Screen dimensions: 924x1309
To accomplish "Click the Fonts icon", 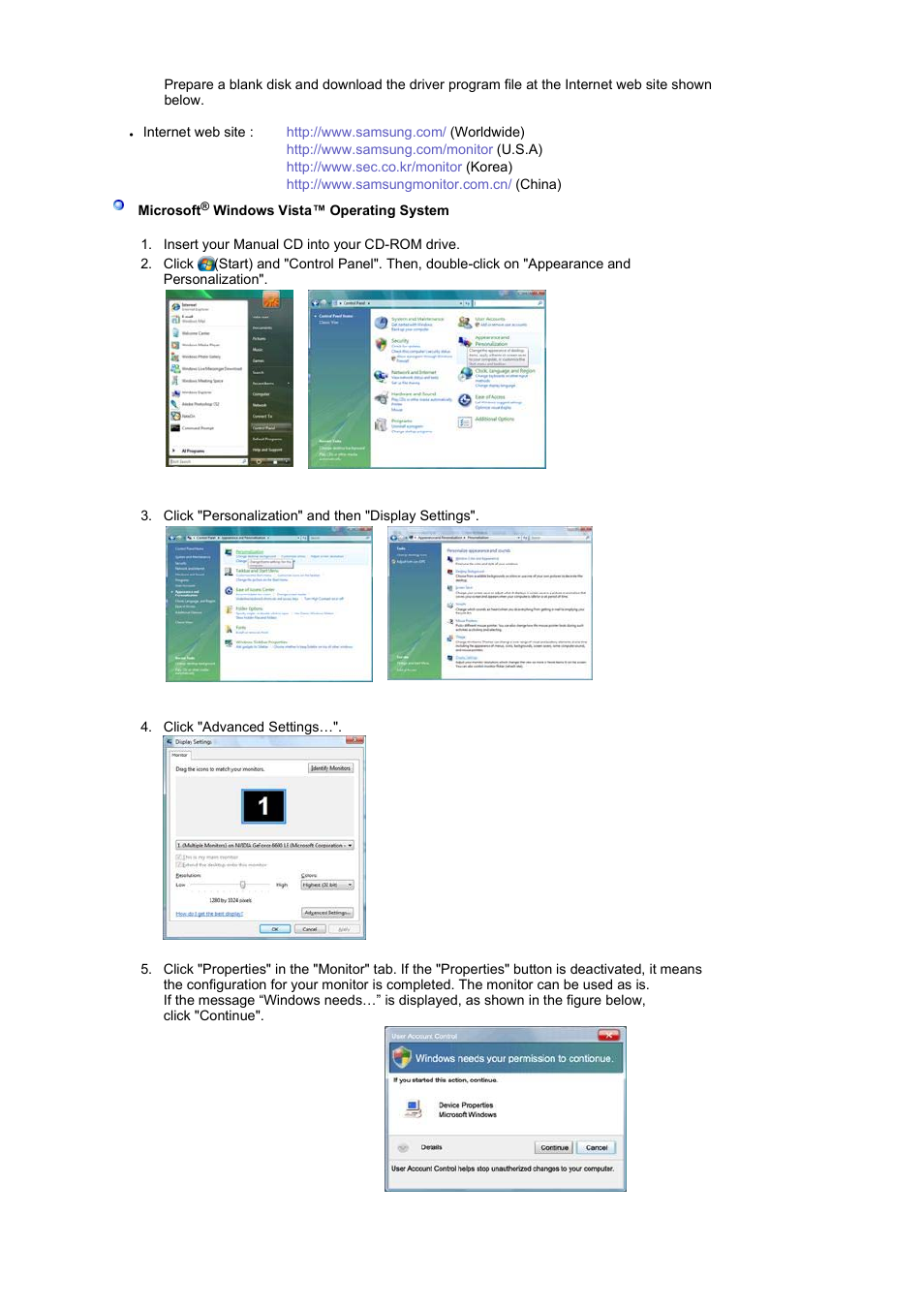I will click(x=229, y=629).
